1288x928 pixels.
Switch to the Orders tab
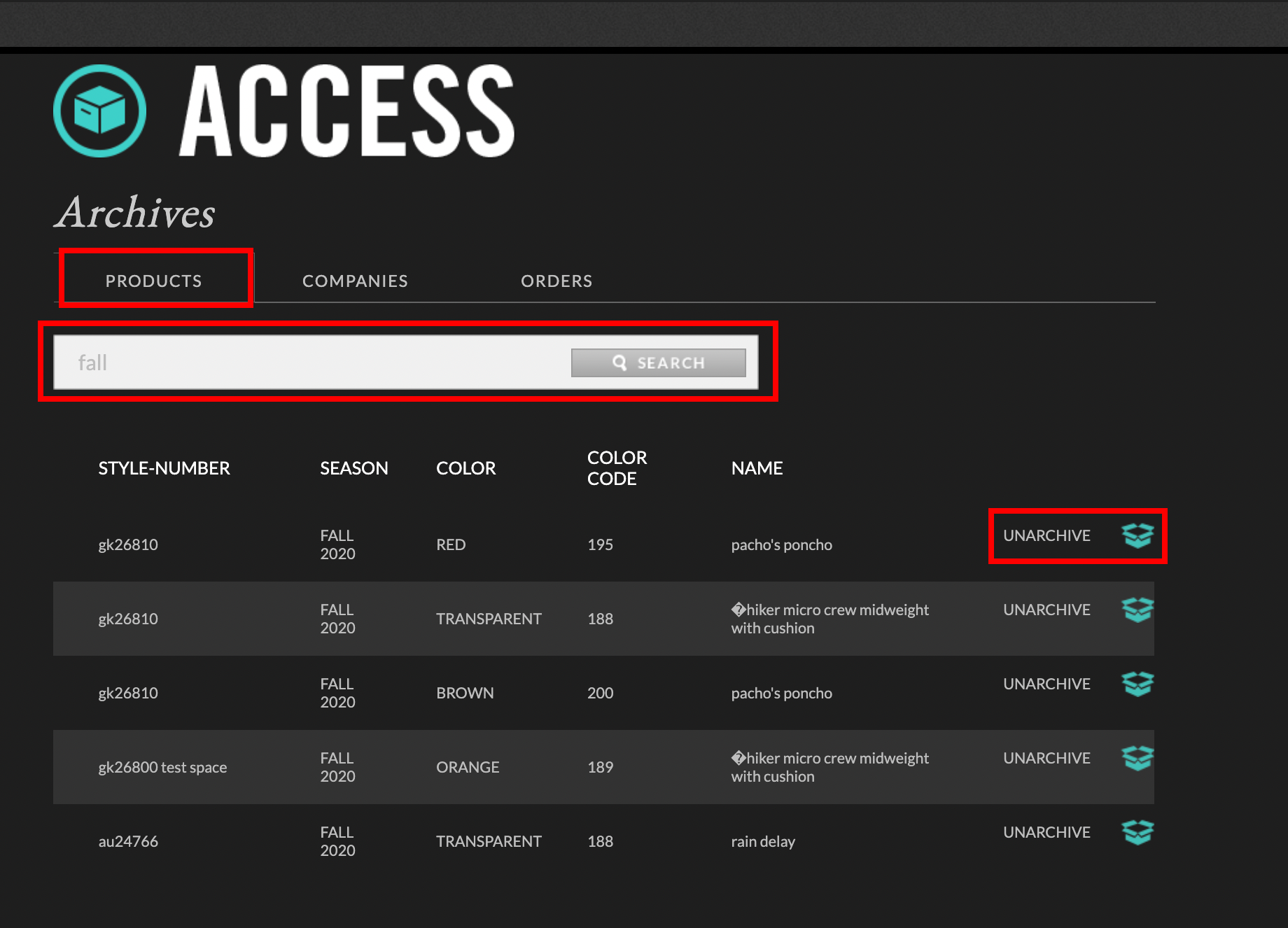coord(556,281)
